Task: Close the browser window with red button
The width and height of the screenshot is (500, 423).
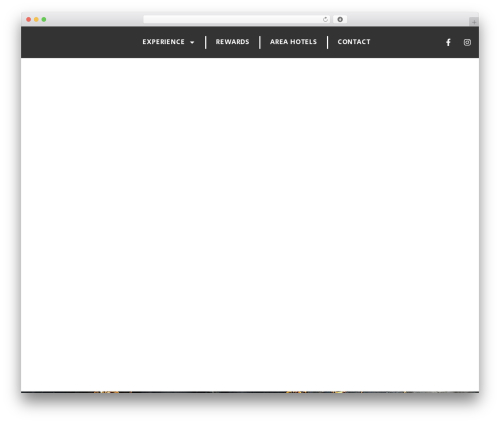Action: click(29, 20)
